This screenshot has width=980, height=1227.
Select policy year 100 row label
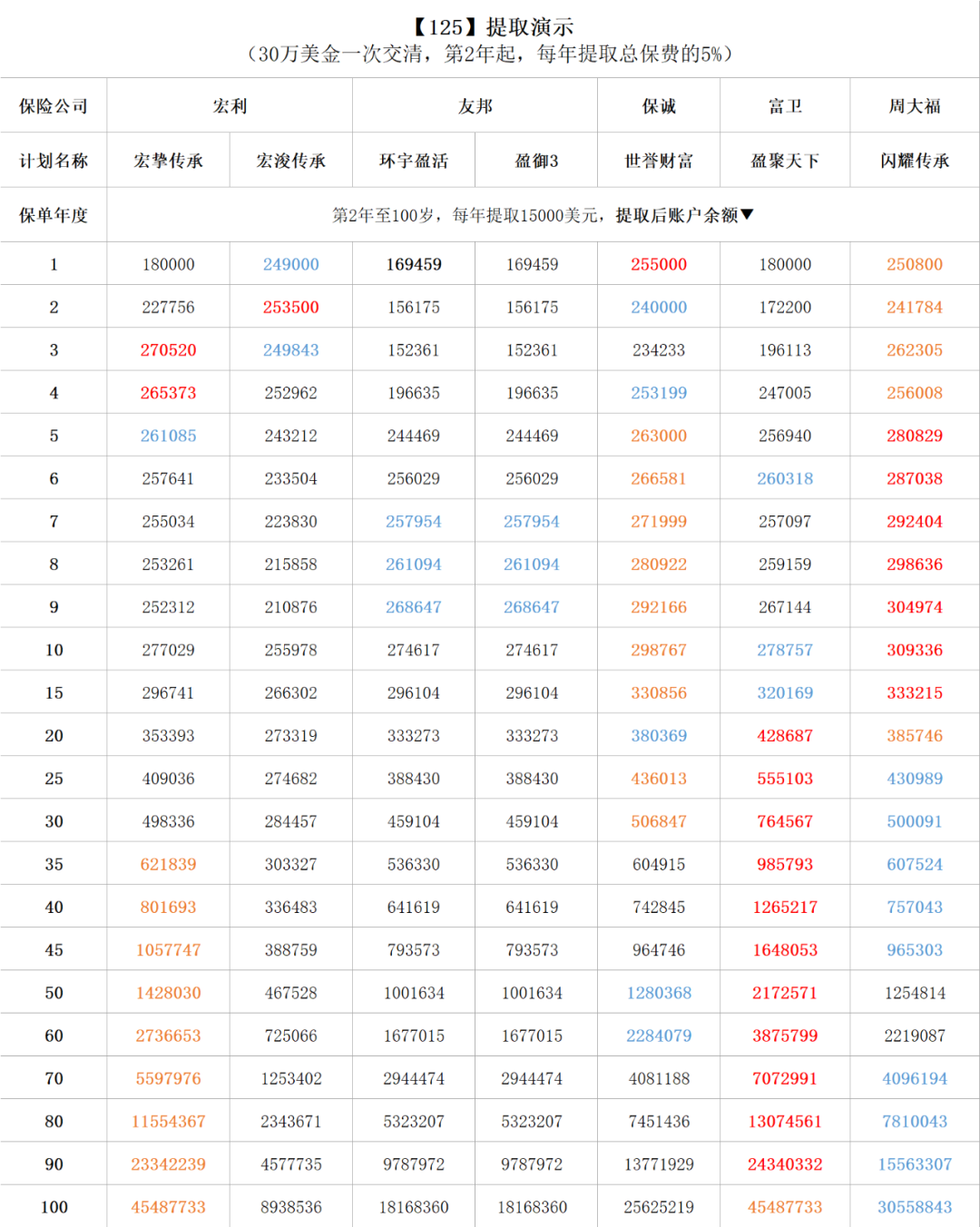[x=54, y=1207]
